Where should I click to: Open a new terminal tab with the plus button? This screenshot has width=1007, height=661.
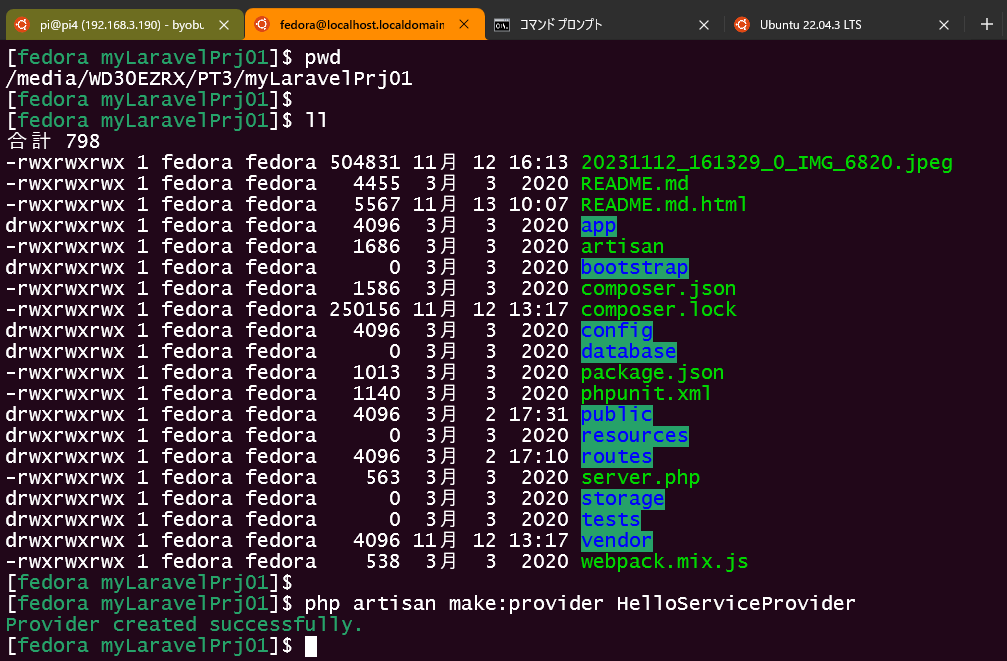[985, 23]
